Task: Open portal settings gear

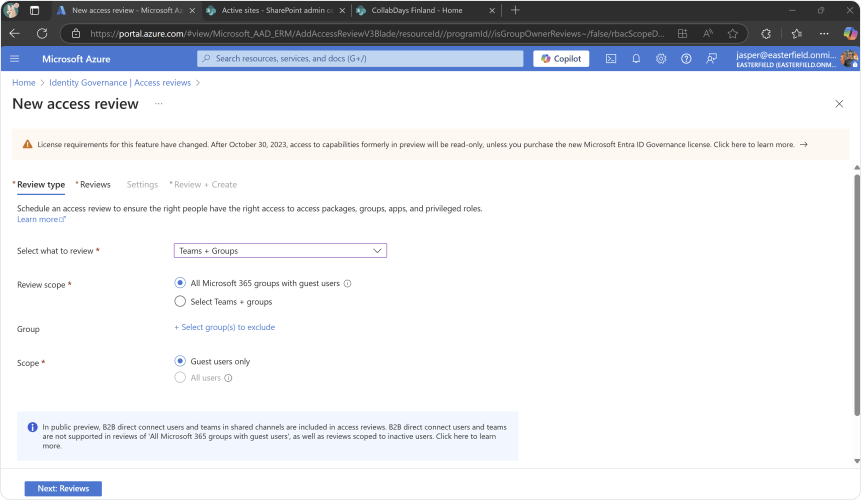Action: click(x=661, y=59)
